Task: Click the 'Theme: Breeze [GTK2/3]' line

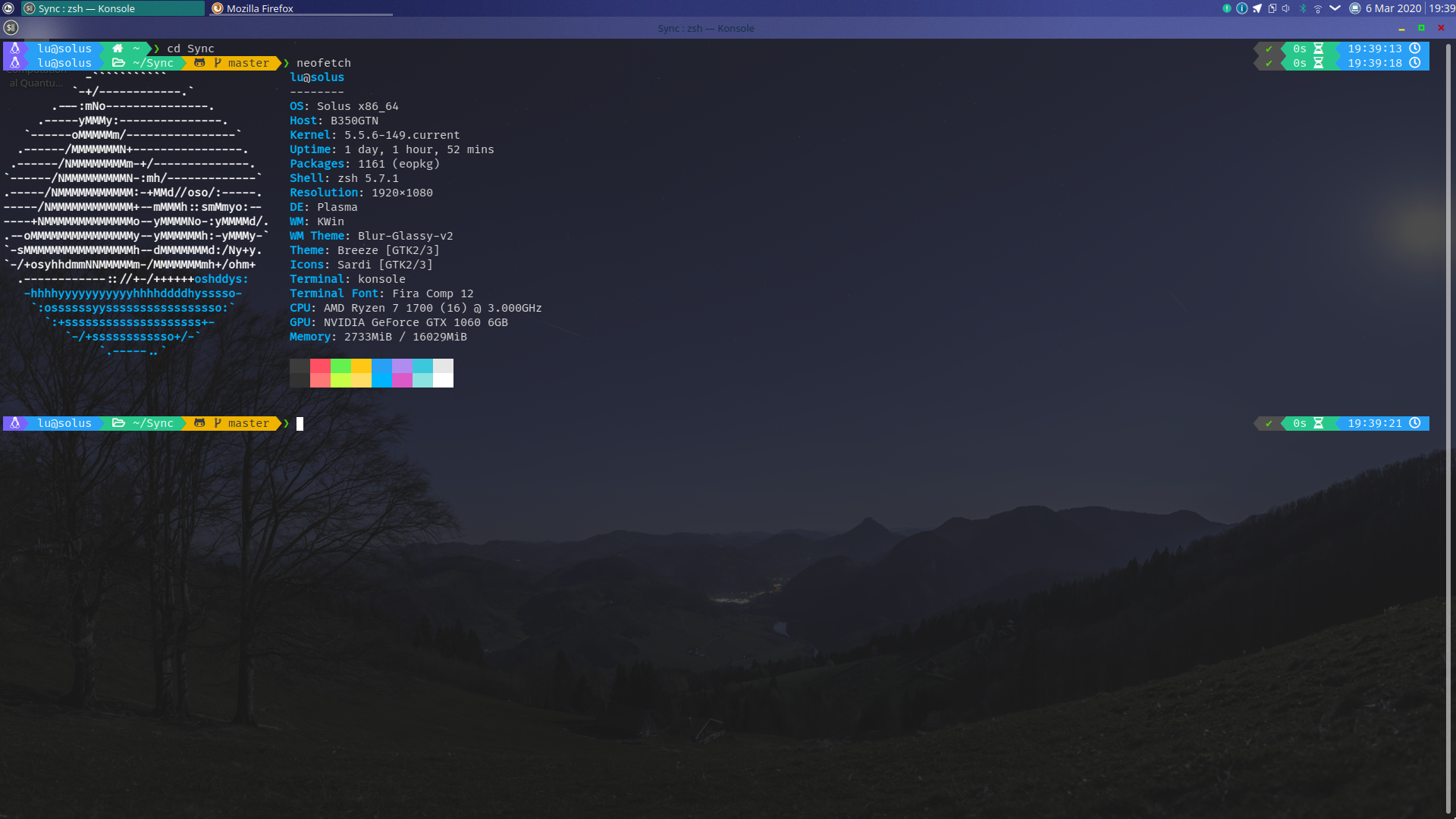Action: (365, 250)
